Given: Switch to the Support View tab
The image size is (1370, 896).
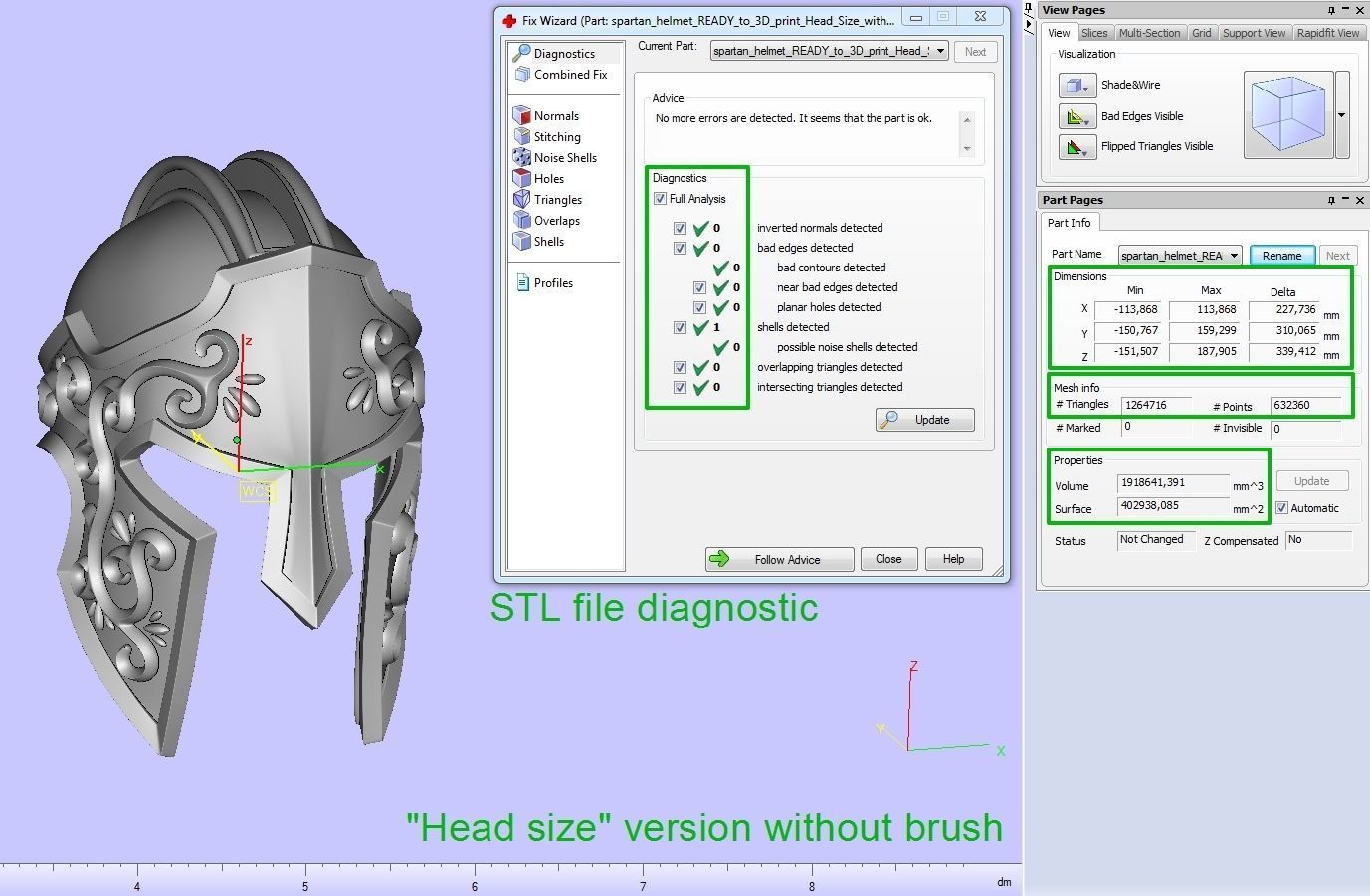Looking at the screenshot, I should (x=1254, y=33).
